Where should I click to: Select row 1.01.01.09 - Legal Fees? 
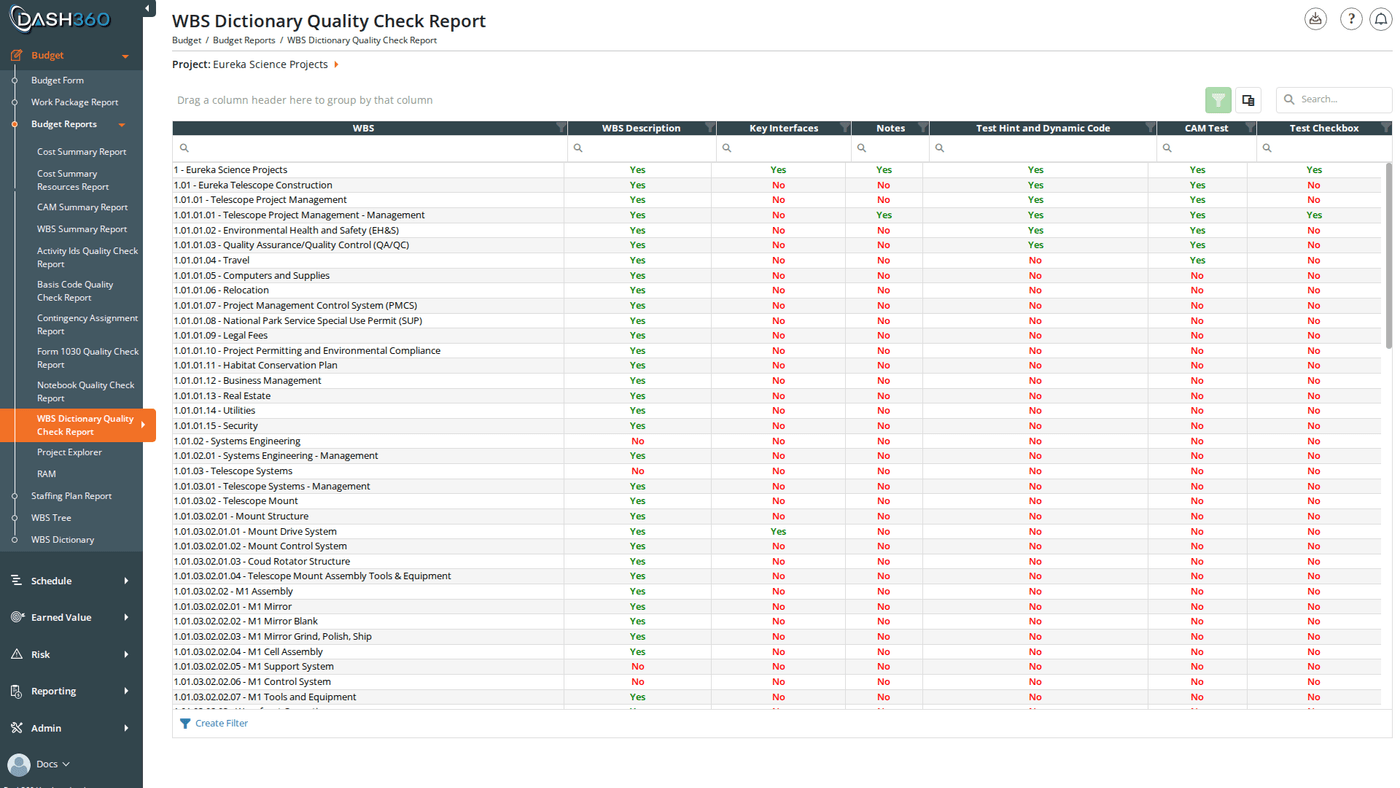pos(777,335)
